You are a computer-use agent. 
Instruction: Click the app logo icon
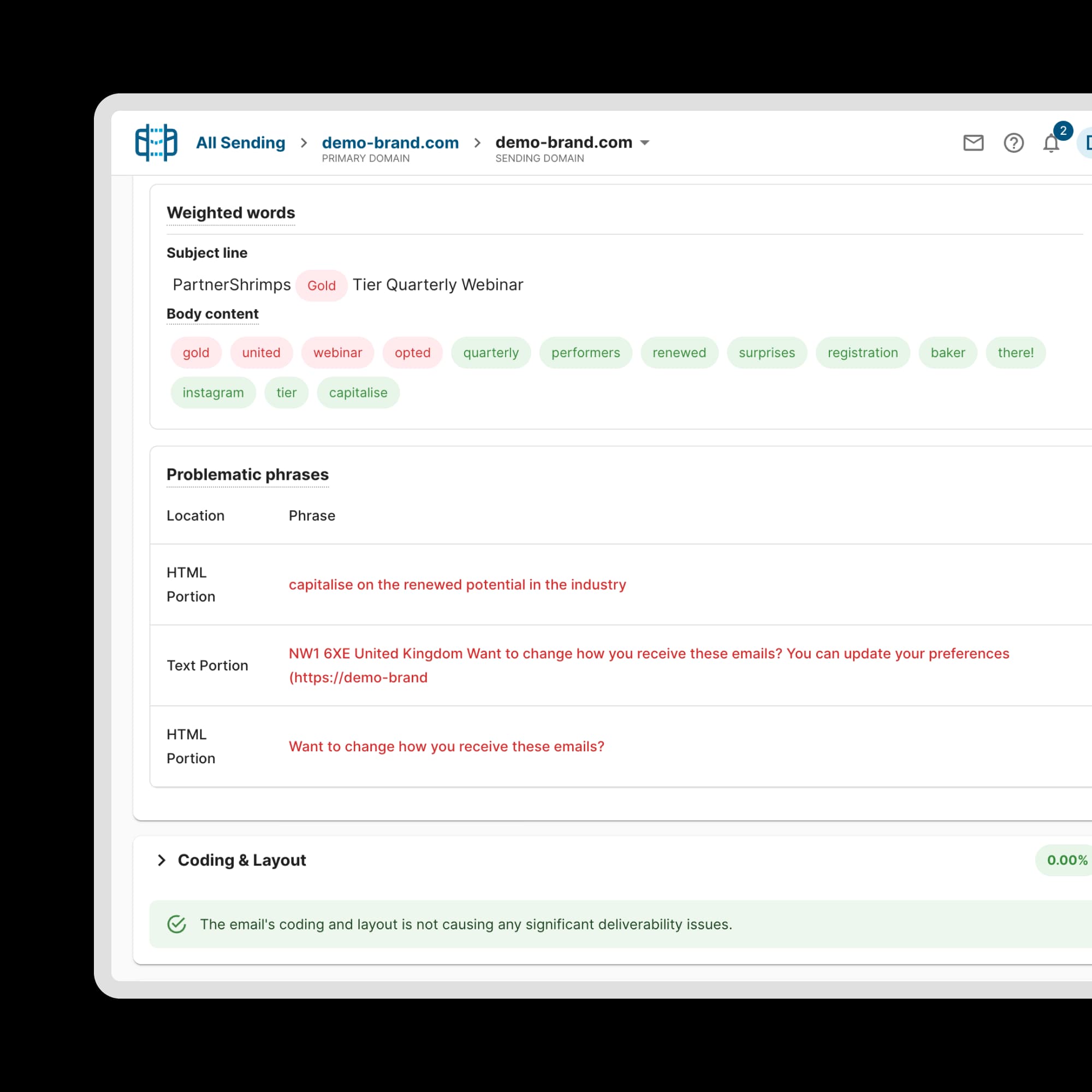point(156,143)
